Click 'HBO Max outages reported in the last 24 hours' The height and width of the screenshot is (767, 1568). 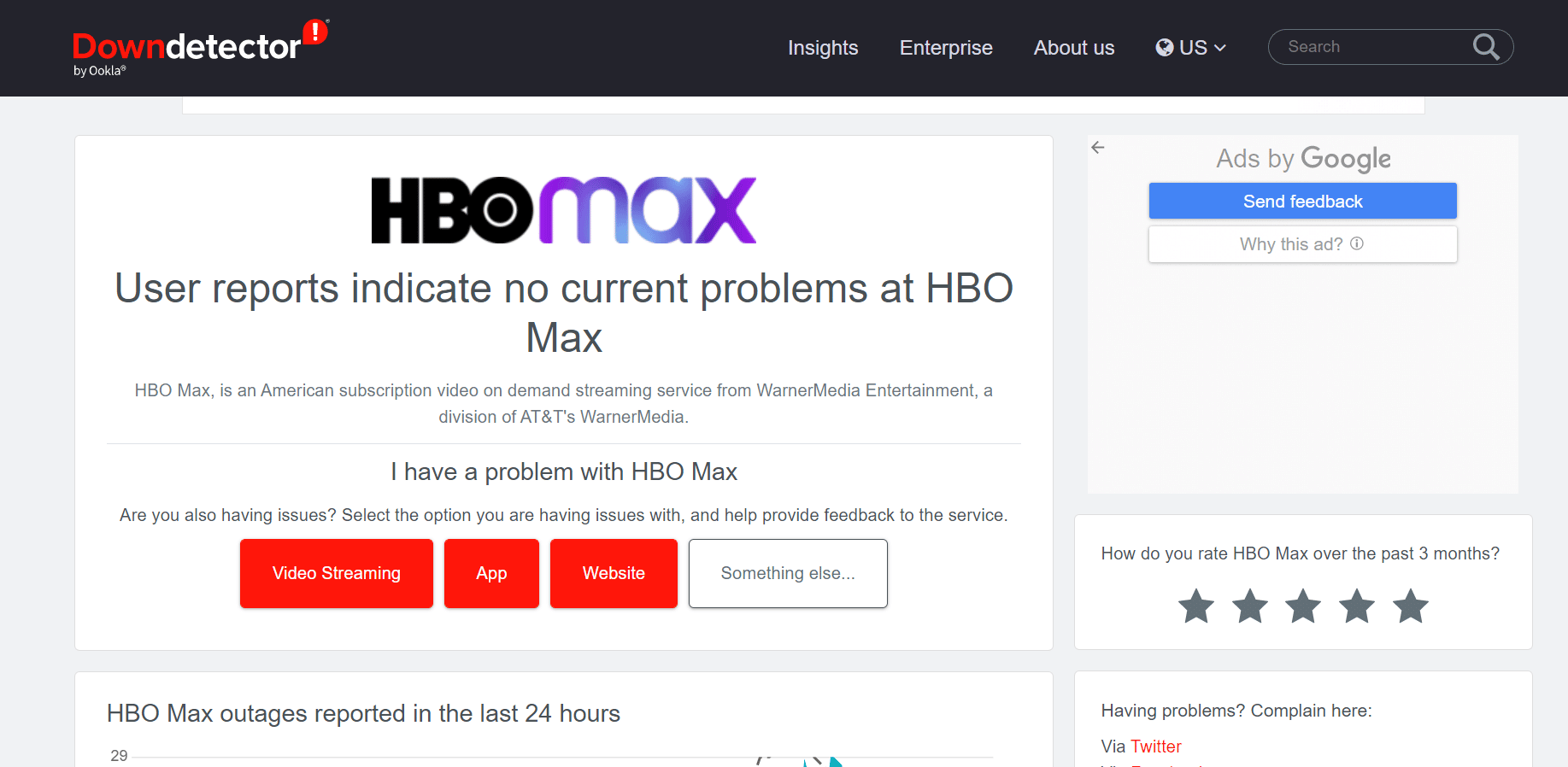[x=363, y=713]
